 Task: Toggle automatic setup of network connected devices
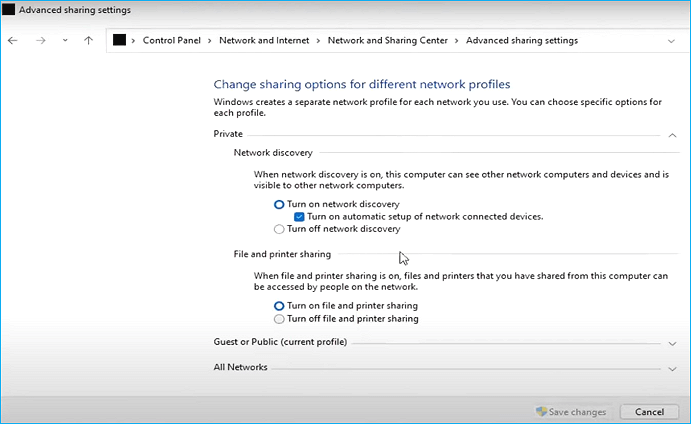[299, 216]
